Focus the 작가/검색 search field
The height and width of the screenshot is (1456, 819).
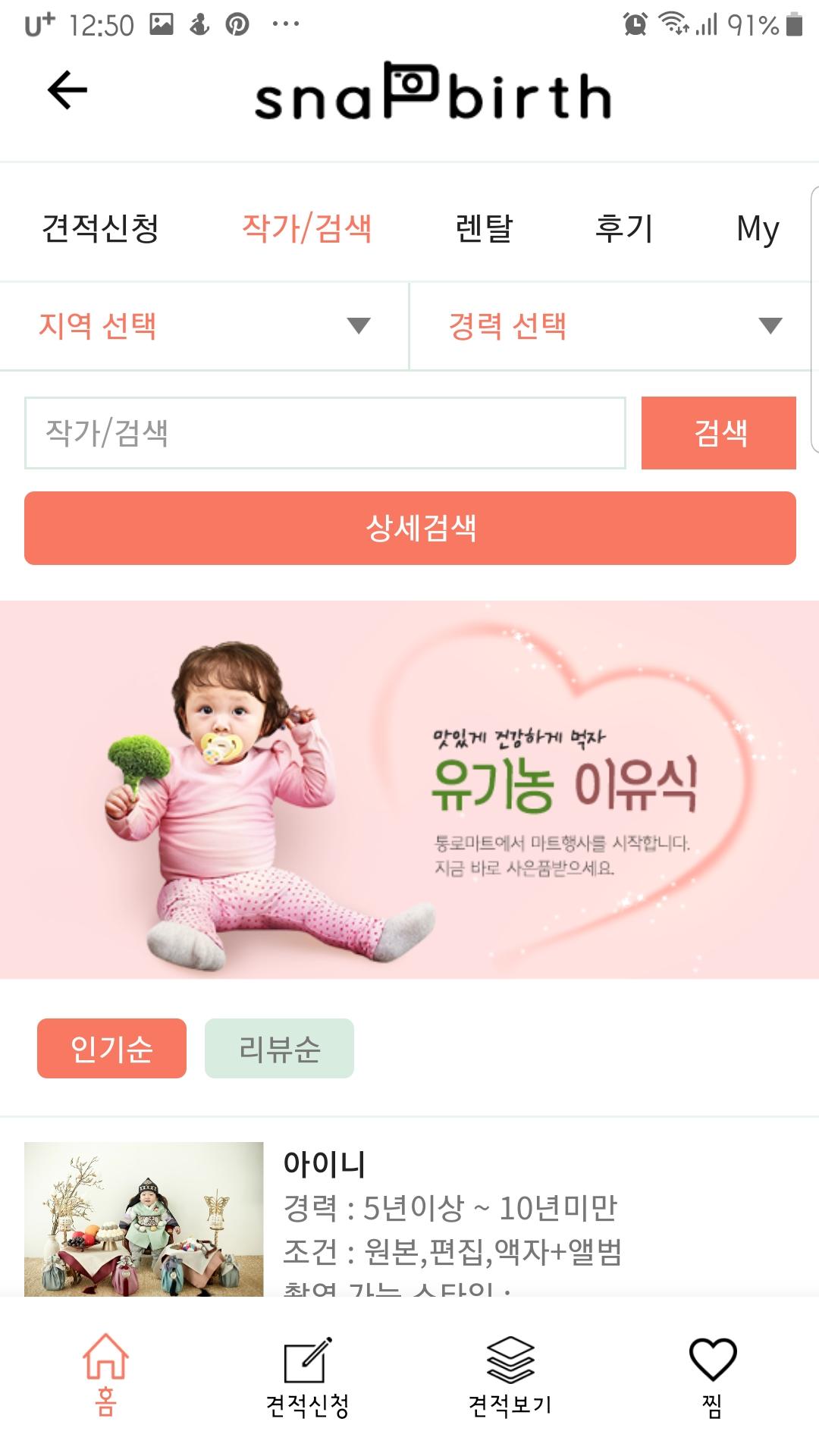(325, 433)
